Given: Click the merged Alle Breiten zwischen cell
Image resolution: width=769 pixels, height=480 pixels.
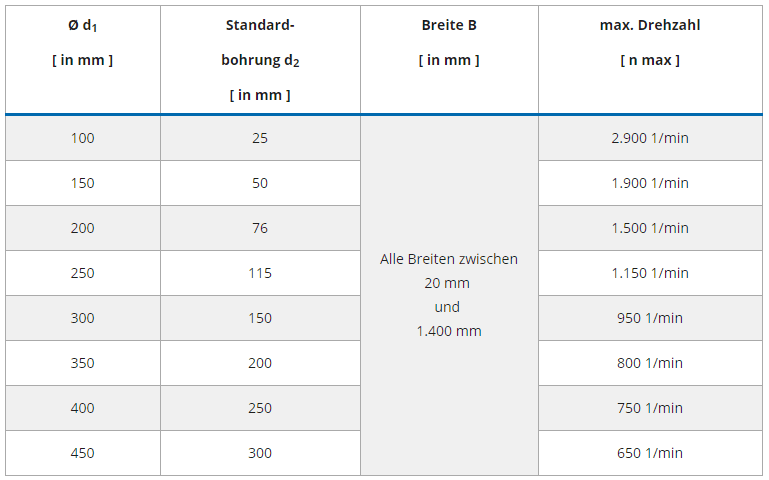Looking at the screenshot, I should pyautogui.click(x=449, y=295).
